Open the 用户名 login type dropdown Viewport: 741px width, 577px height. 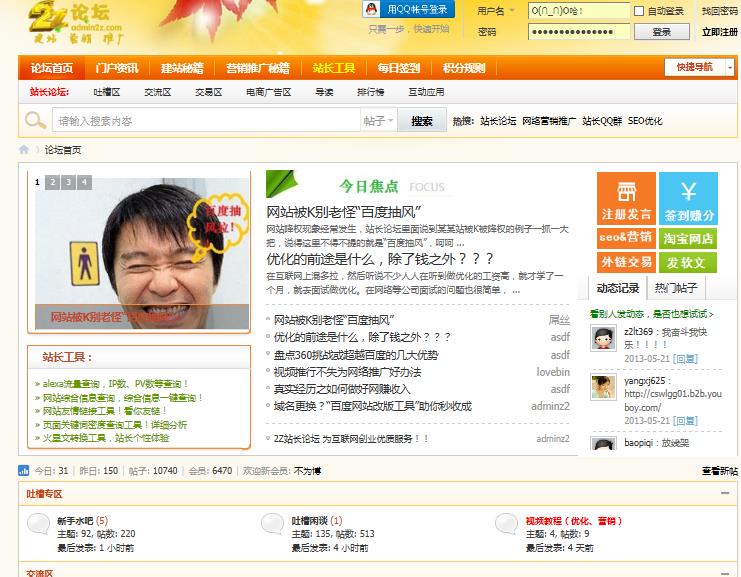[x=496, y=10]
